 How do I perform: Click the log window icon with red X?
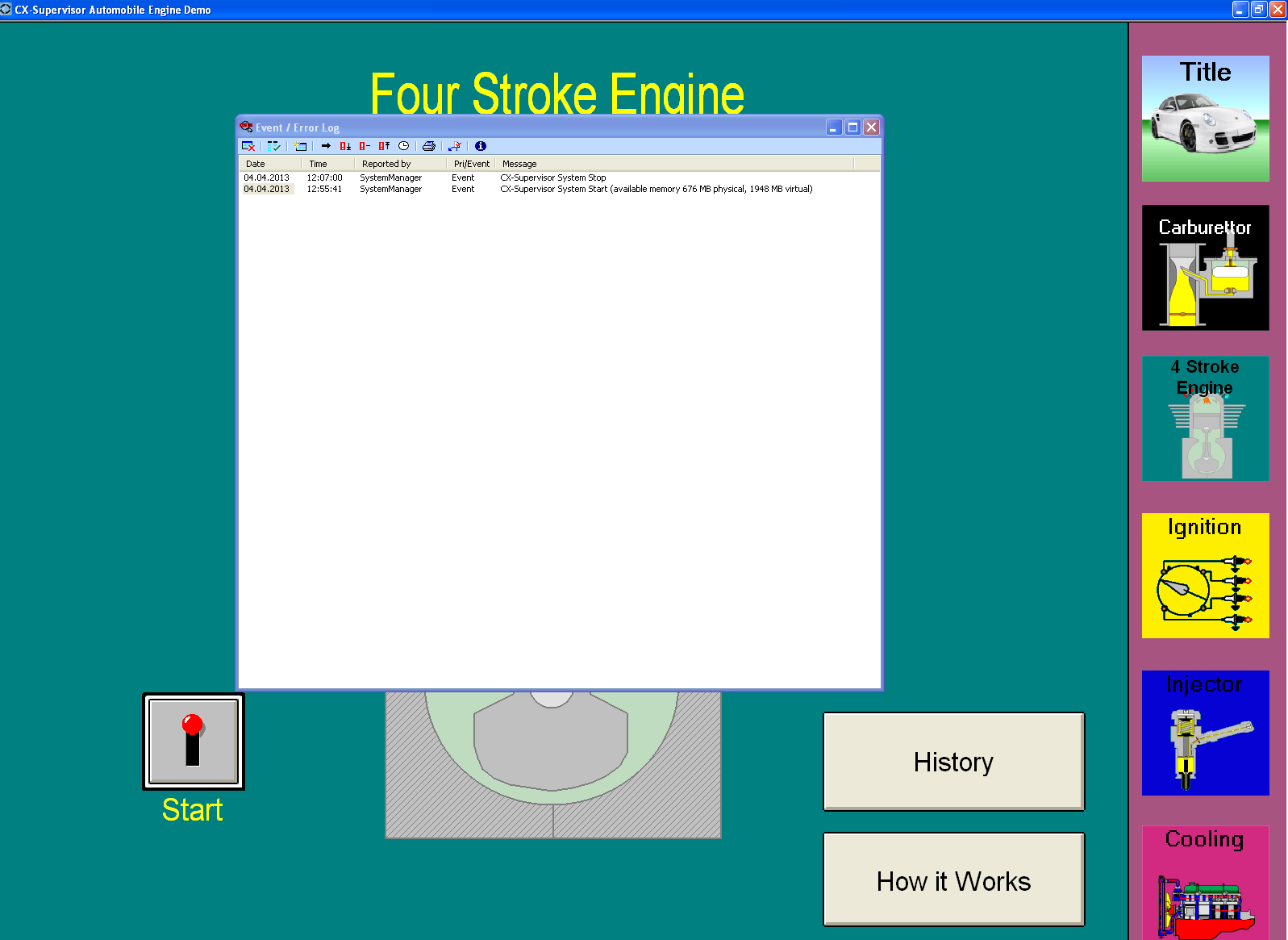248,146
